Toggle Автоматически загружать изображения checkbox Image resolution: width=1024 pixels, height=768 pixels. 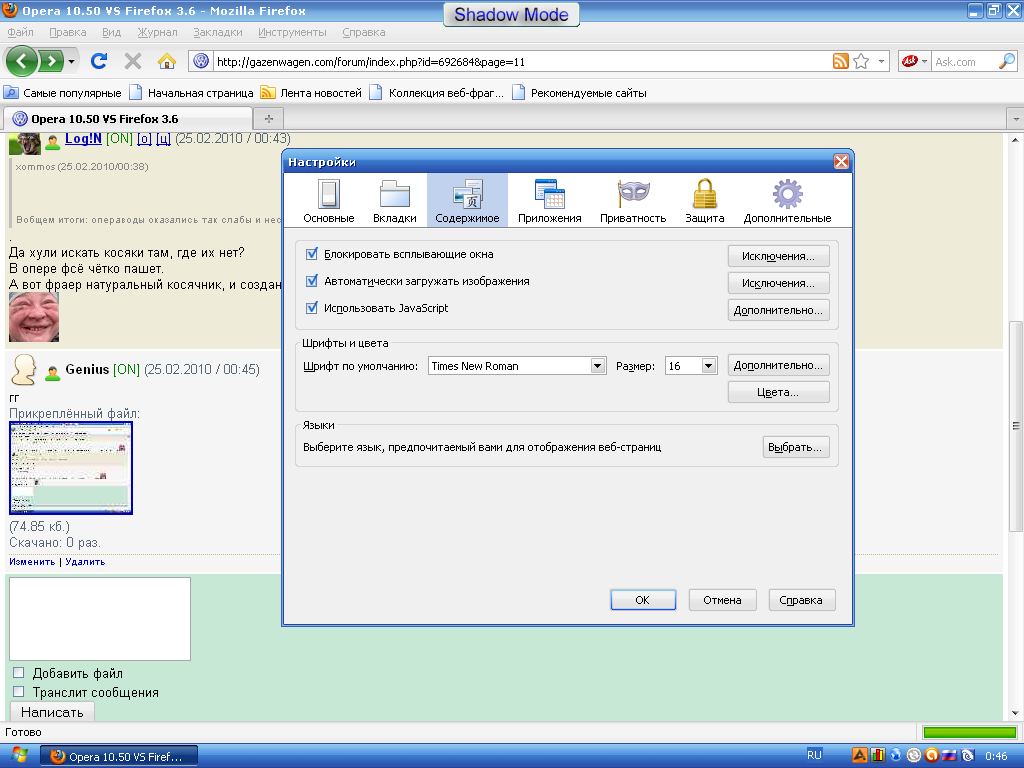click(x=312, y=281)
